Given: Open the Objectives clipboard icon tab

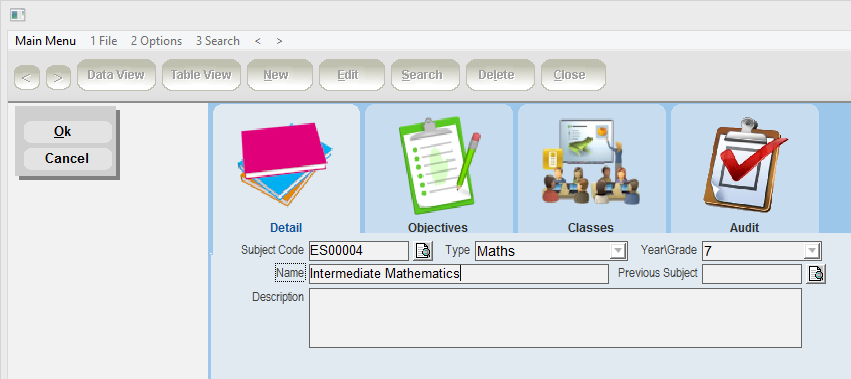Looking at the screenshot, I should (x=439, y=169).
